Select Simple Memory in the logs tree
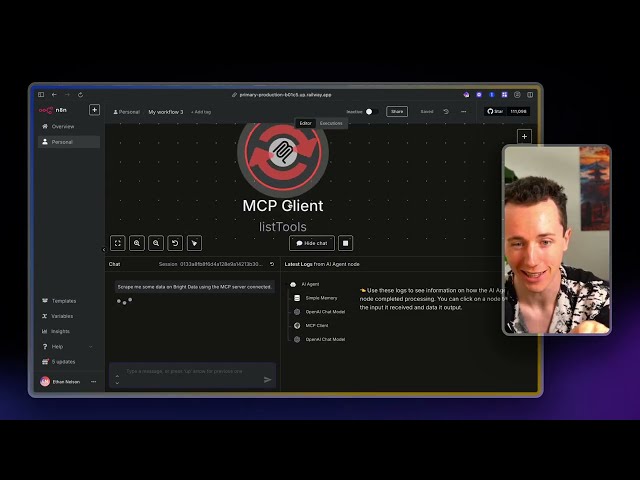 [x=316, y=298]
